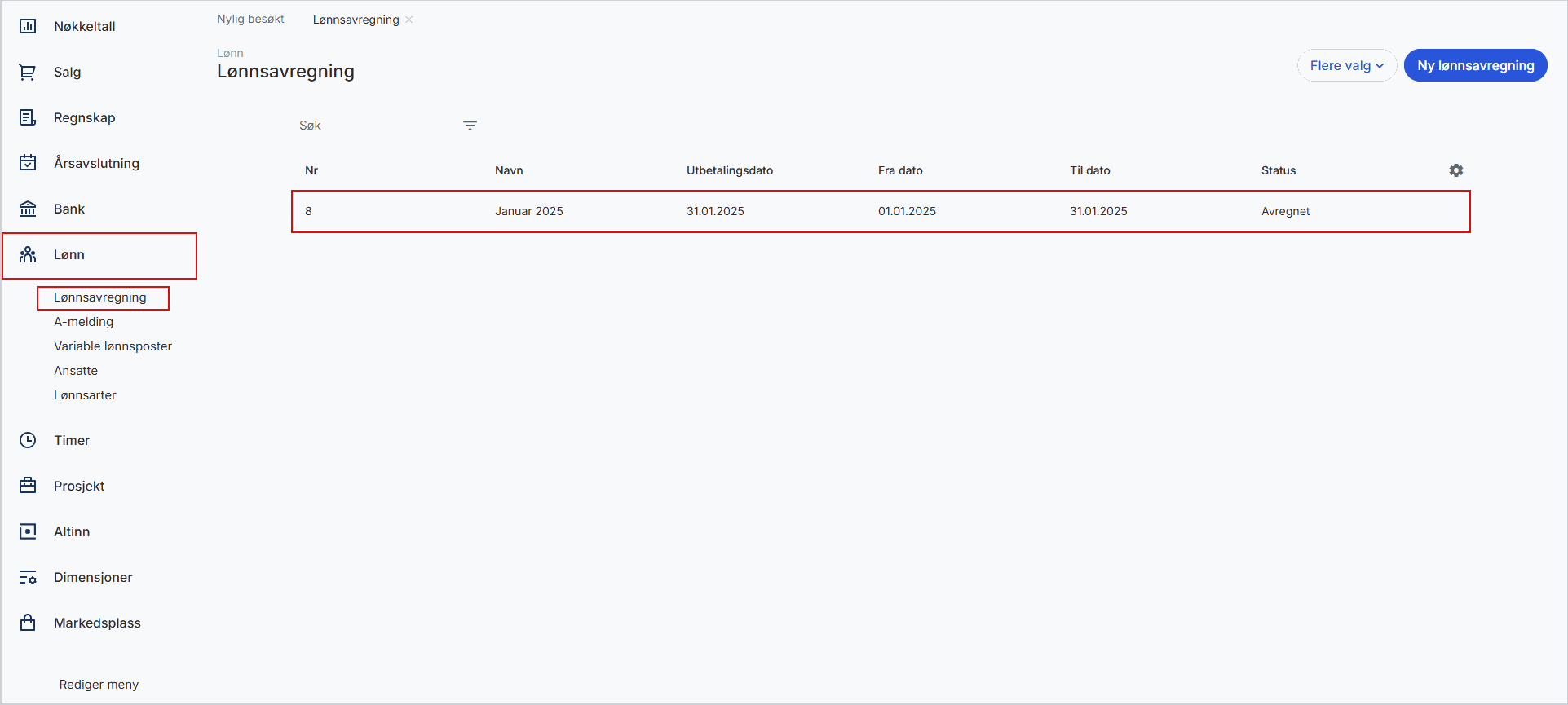The image size is (1568, 705).
Task: Open Prosjekt briefcase icon
Action: (x=28, y=486)
